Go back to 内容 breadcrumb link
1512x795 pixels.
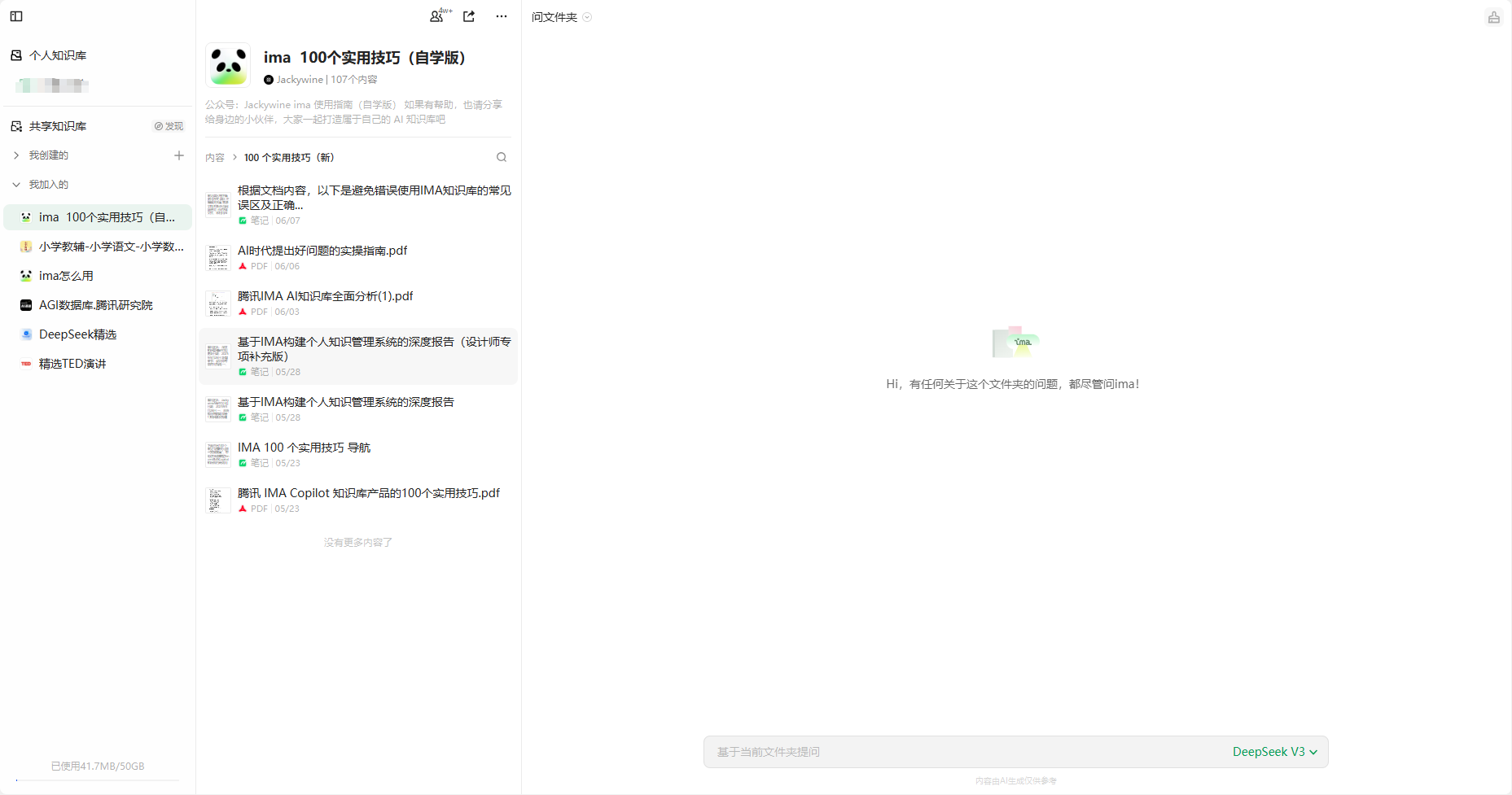click(215, 158)
